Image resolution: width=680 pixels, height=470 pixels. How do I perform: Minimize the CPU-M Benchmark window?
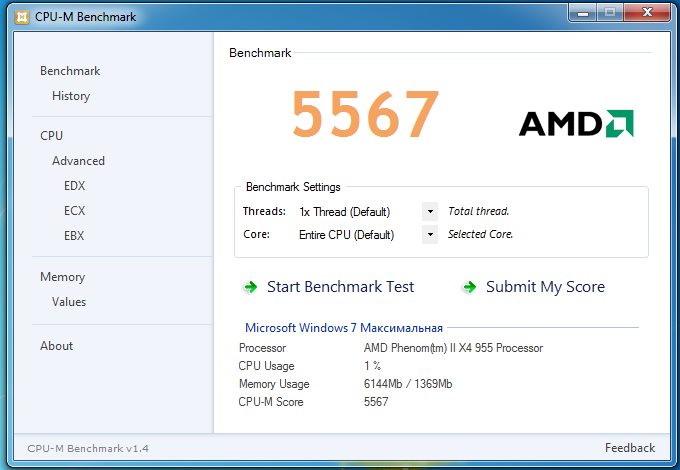pyautogui.click(x=583, y=13)
